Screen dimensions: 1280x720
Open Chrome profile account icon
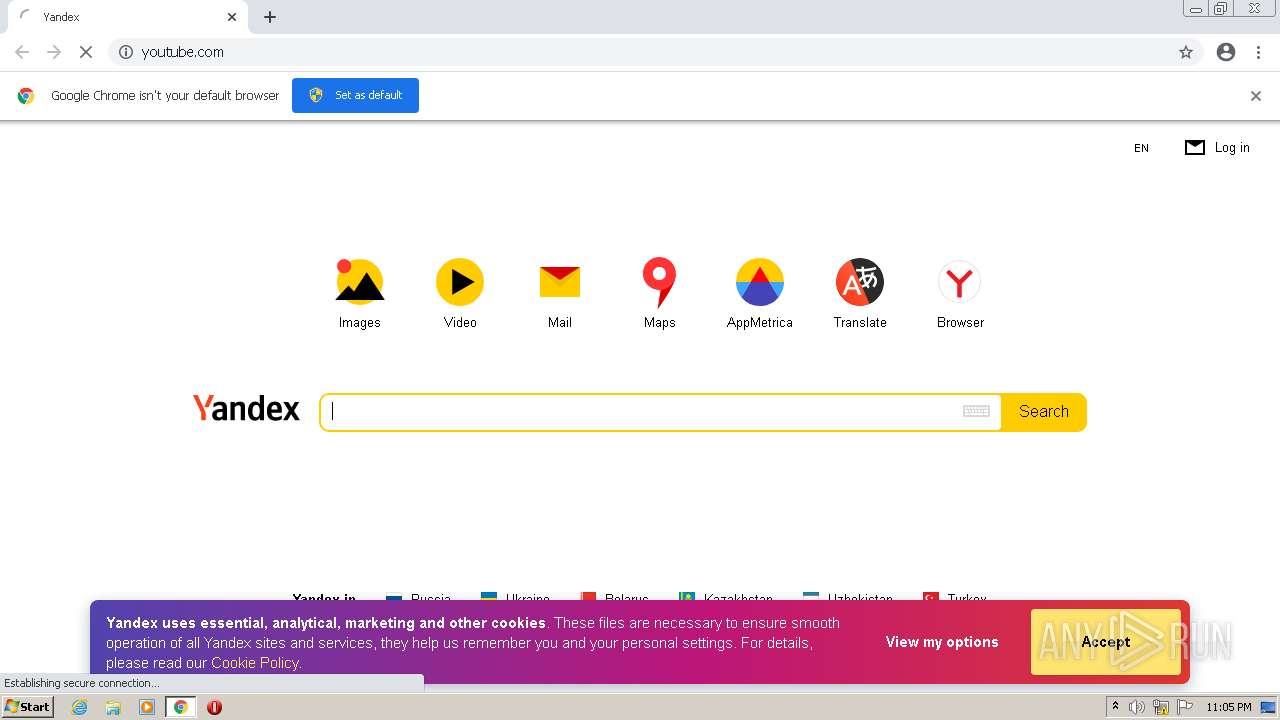tap(1226, 52)
